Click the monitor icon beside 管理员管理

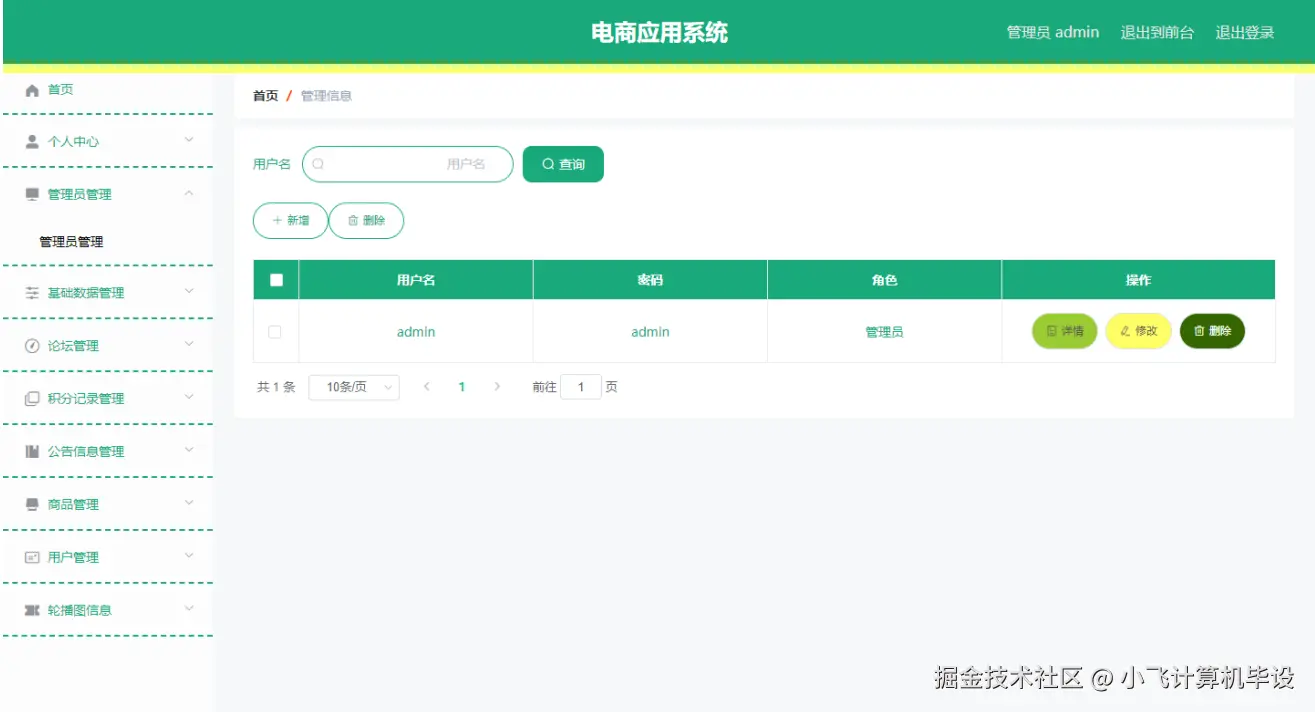tap(30, 193)
